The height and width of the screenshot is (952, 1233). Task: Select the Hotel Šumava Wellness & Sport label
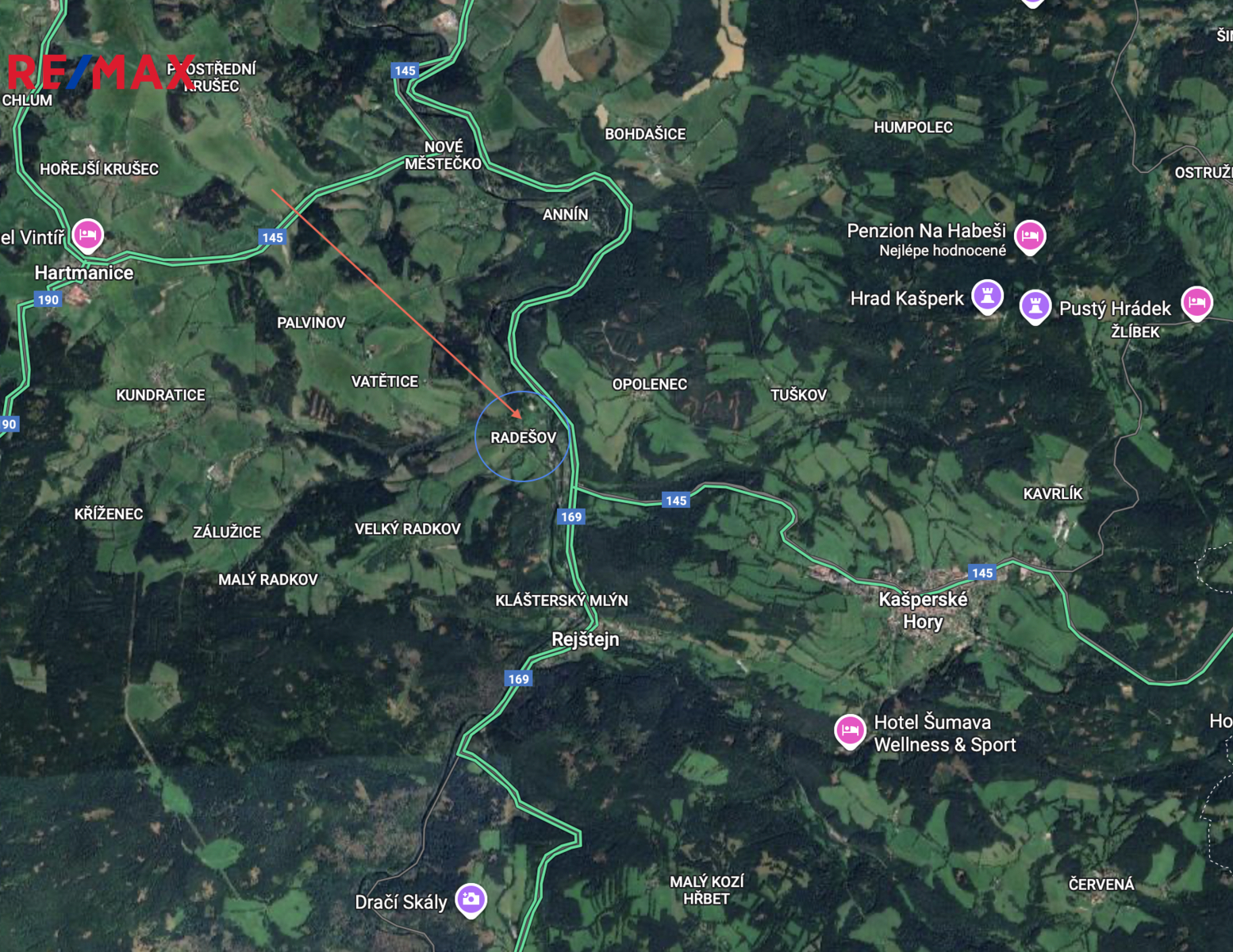tap(945, 734)
